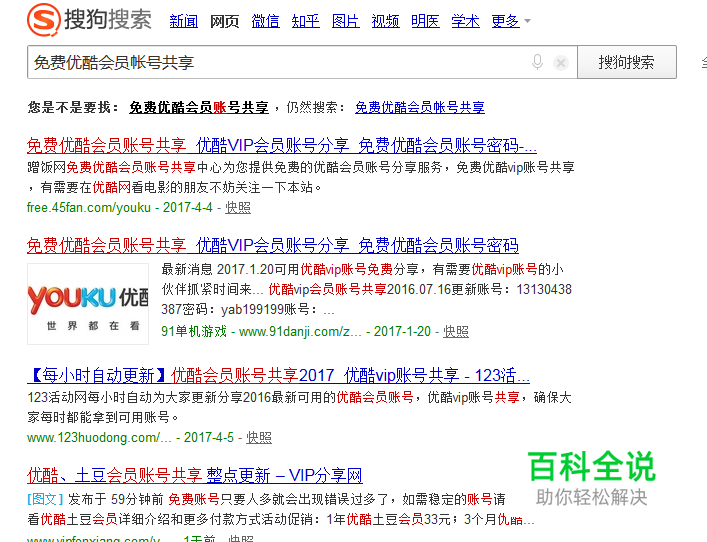This screenshot has width=707, height=542.
Task: Click the 搜狗搜索 search button
Action: click(x=627, y=62)
